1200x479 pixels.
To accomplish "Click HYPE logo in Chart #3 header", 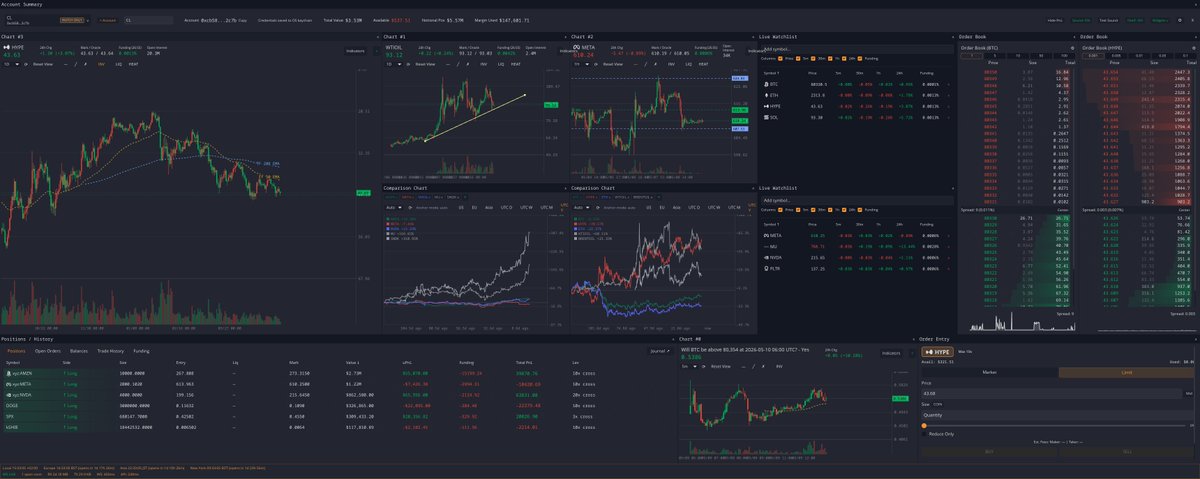I will tap(6, 47).
